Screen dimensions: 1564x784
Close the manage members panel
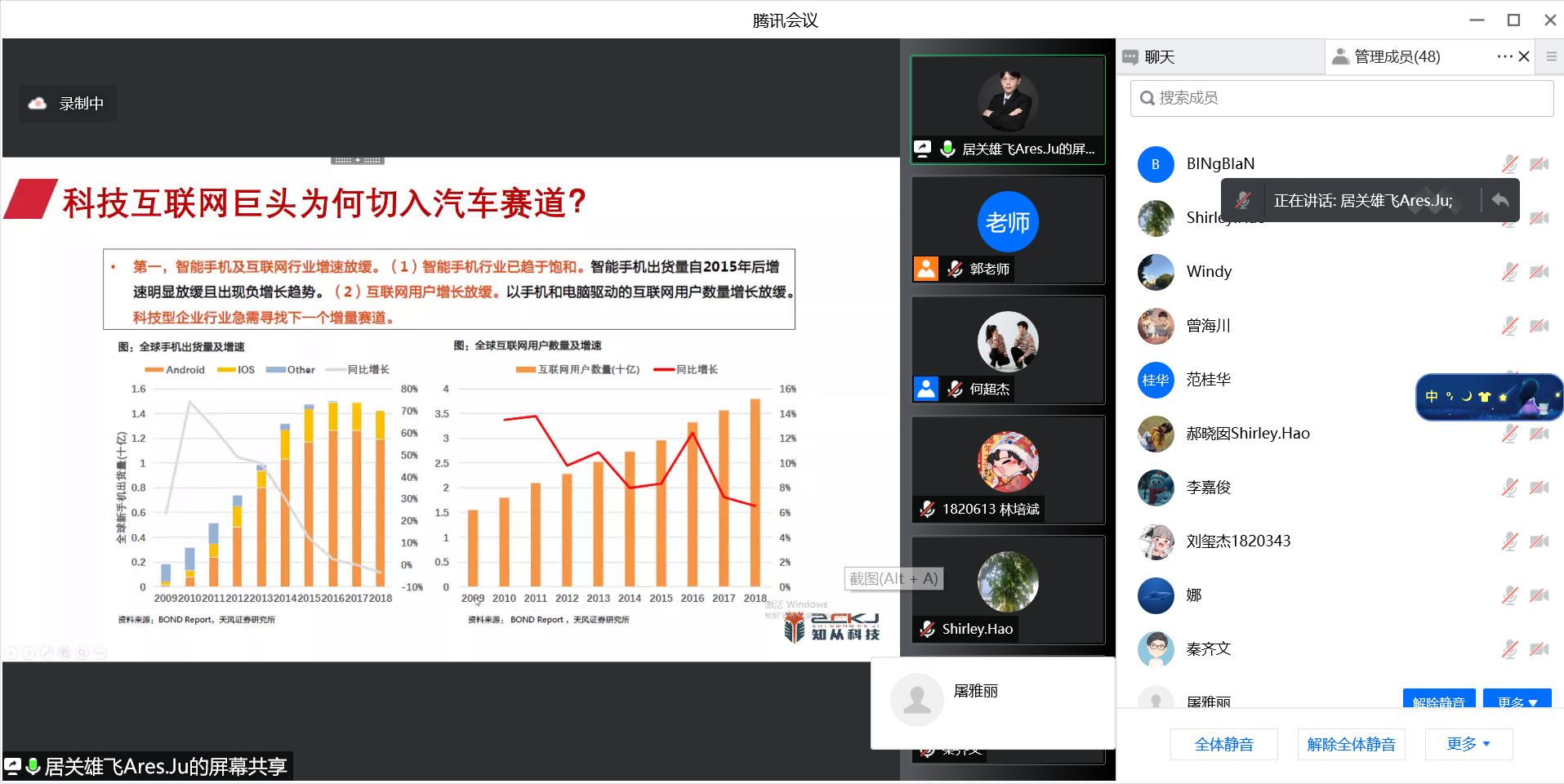coord(1524,56)
